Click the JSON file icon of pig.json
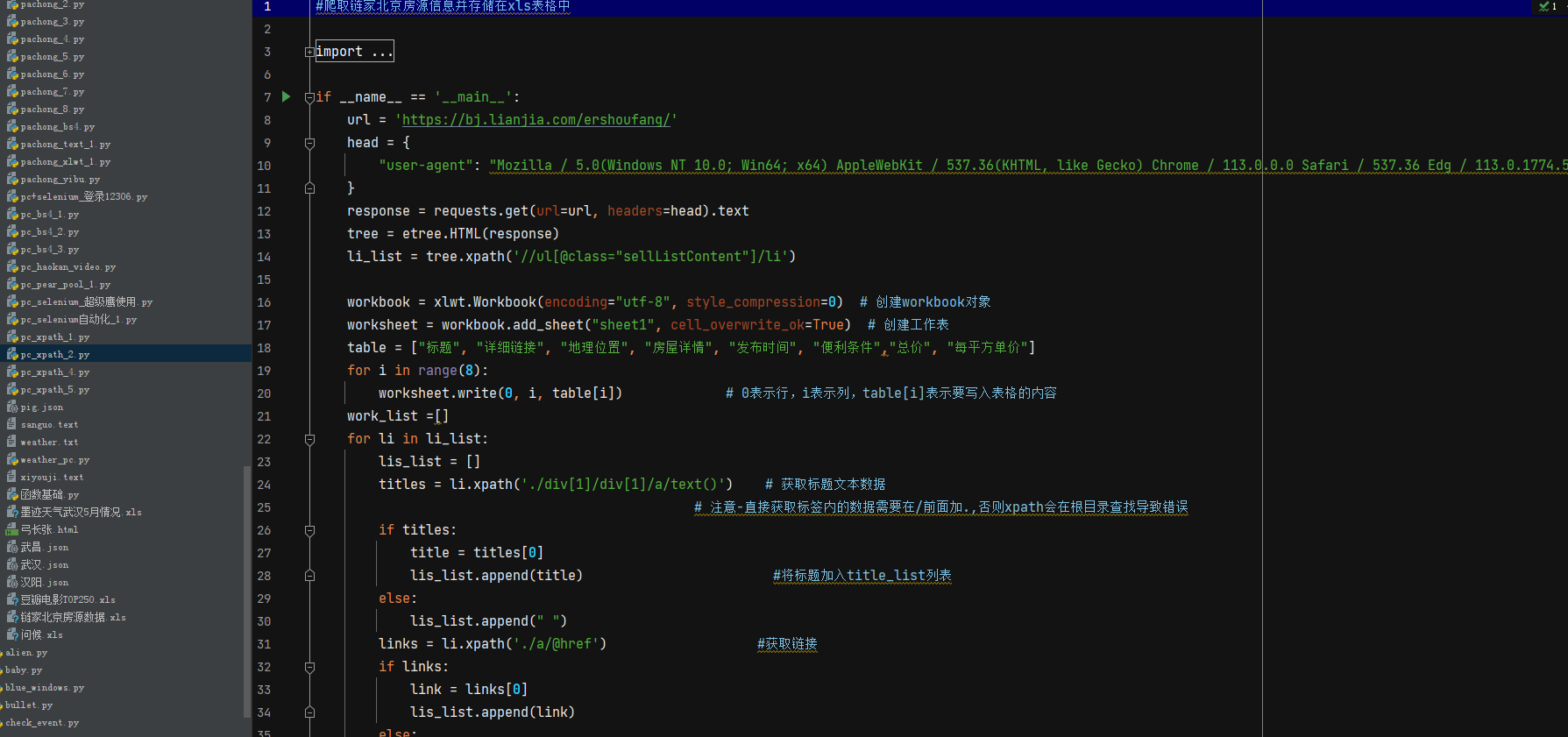Image resolution: width=1568 pixels, height=737 pixels. coord(12,407)
